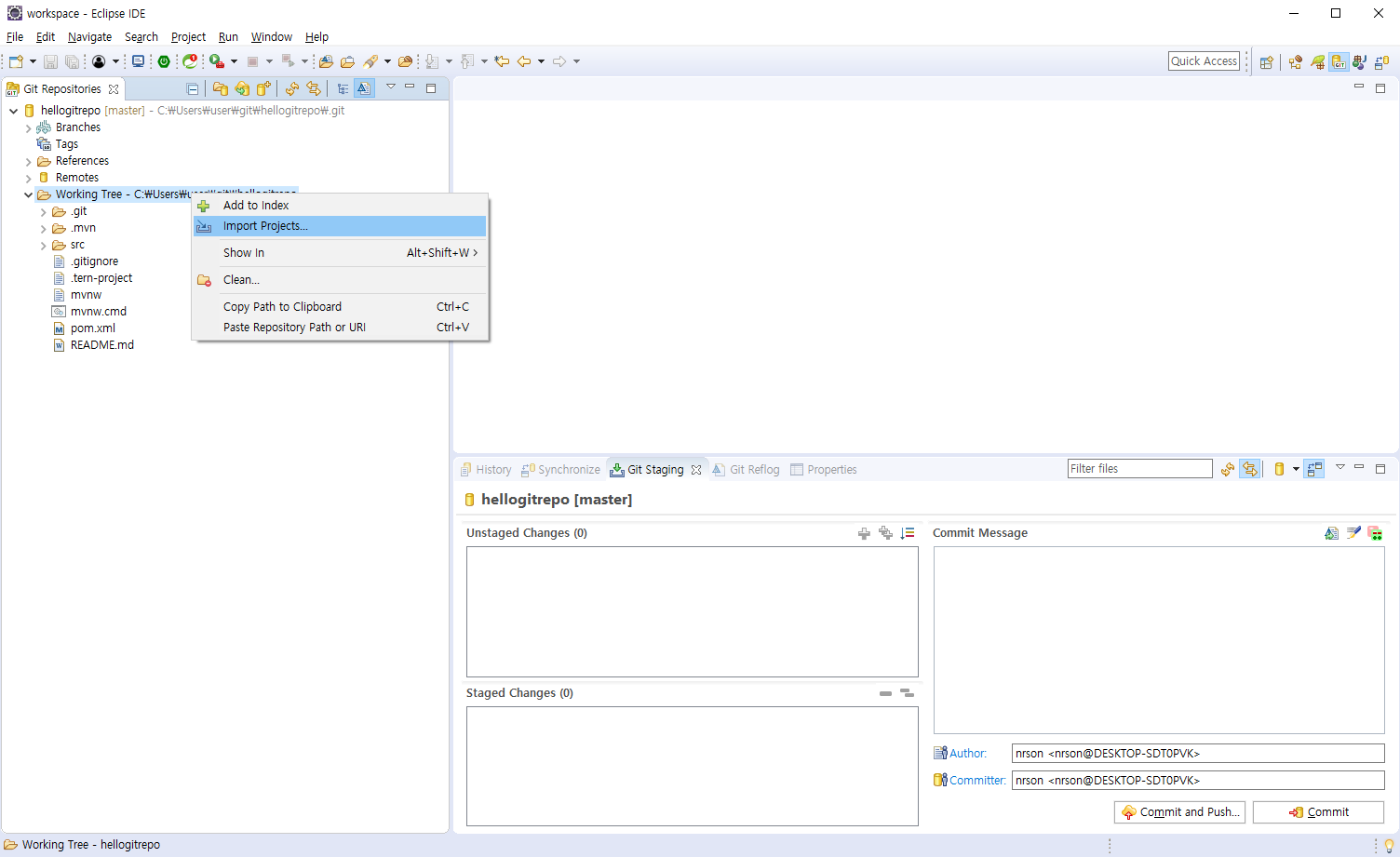1400x857 pixels.
Task: Switch to the Git Reflog tab
Action: point(746,470)
